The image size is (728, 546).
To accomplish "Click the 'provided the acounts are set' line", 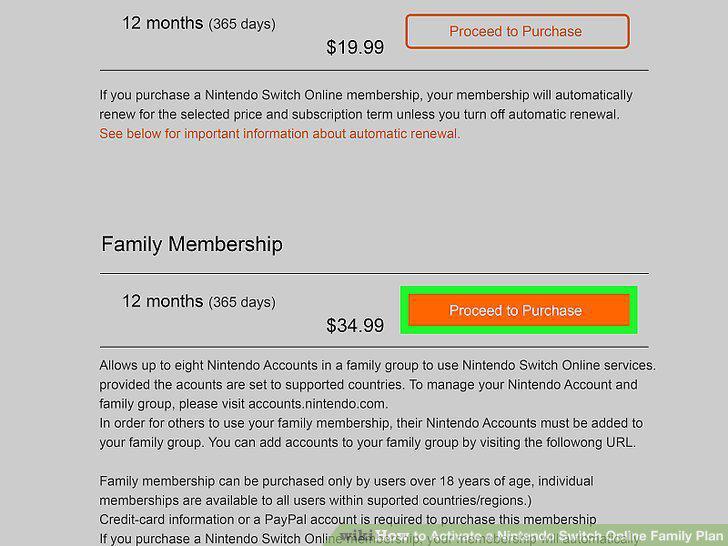I will click(368, 385).
